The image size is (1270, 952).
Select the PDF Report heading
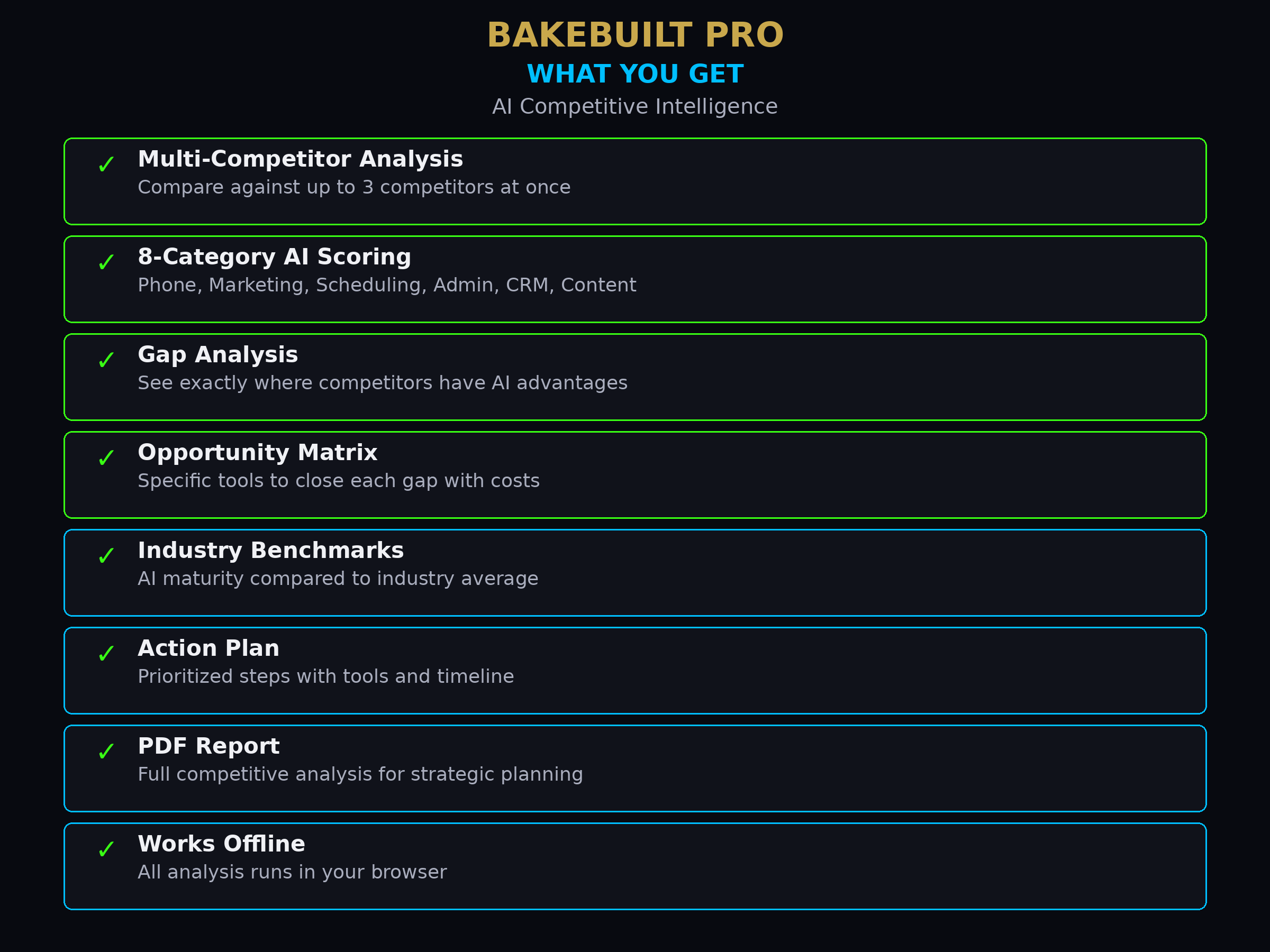208,746
